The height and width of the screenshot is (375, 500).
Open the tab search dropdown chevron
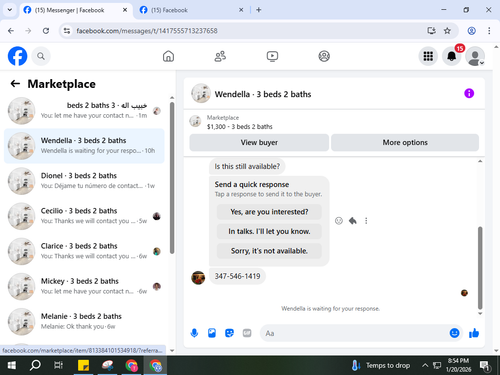10,10
